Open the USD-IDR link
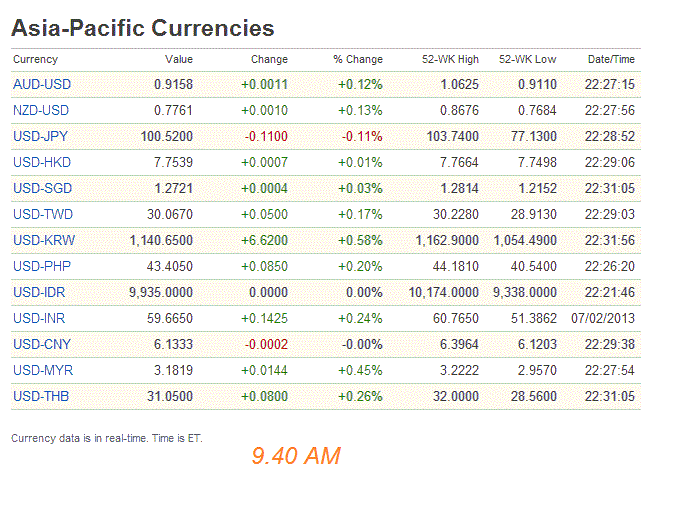Viewport: 697px width, 509px height. coord(41,292)
